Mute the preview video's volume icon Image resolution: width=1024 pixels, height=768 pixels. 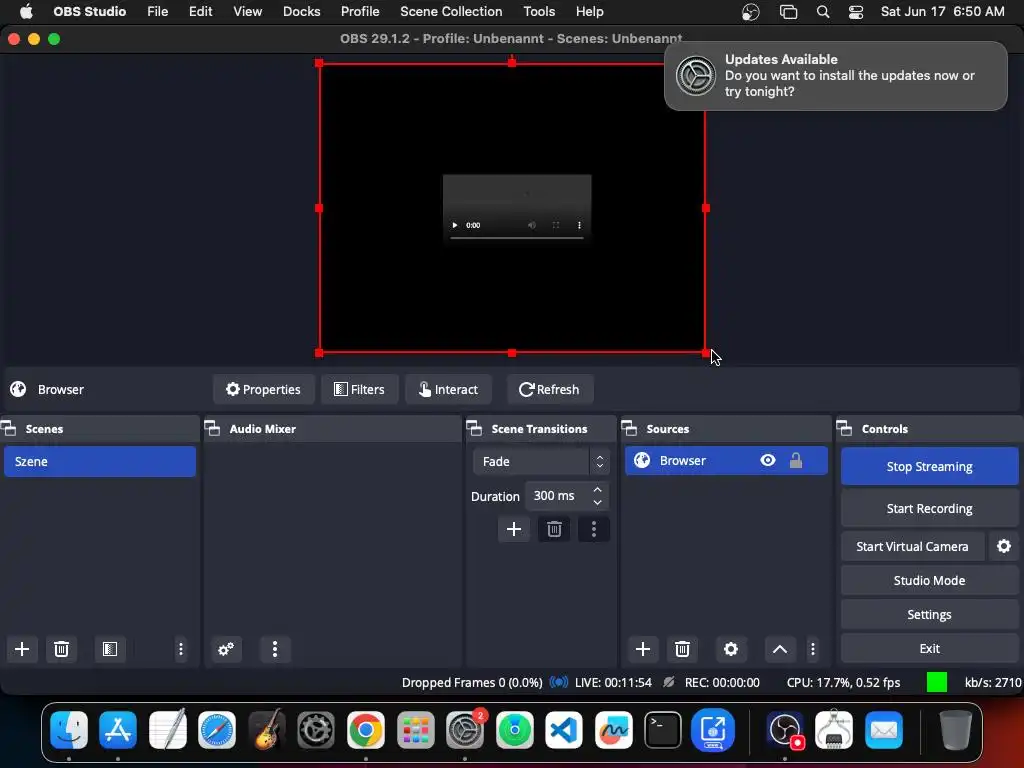click(x=532, y=225)
